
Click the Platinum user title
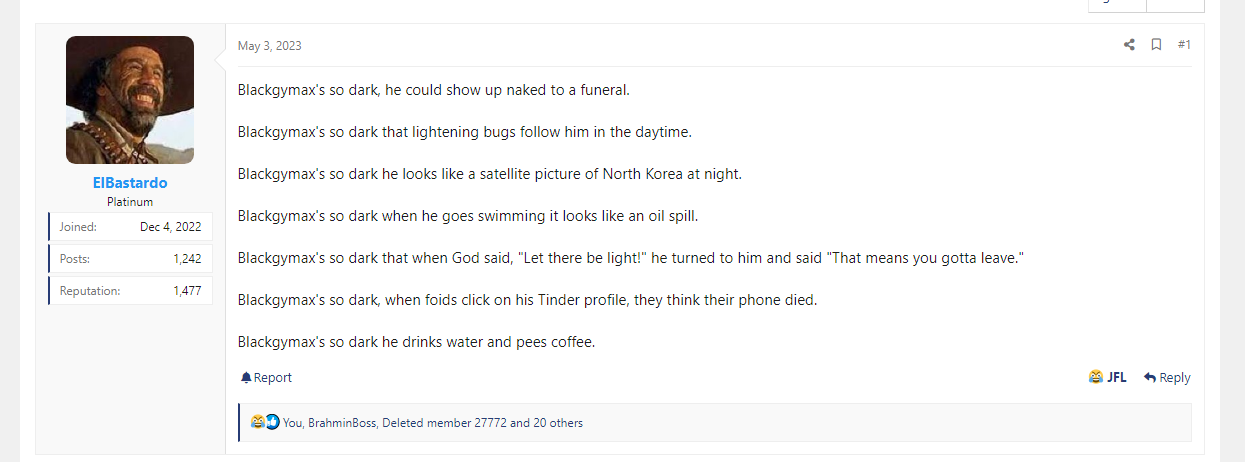tap(130, 202)
